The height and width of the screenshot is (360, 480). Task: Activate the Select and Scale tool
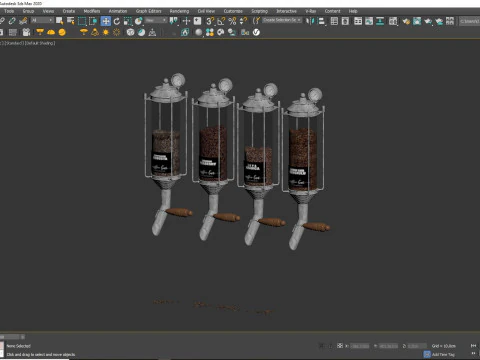tap(128, 21)
